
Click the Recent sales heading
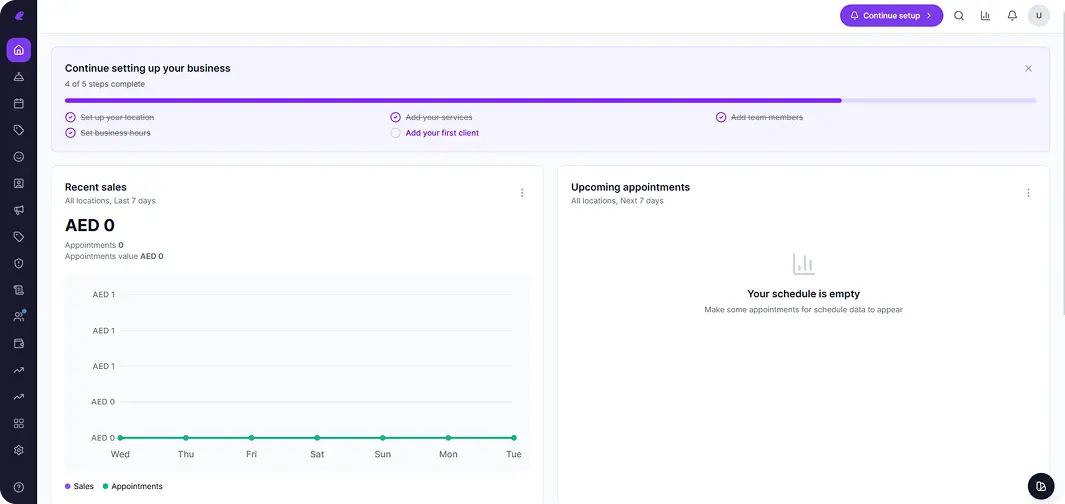pos(96,187)
